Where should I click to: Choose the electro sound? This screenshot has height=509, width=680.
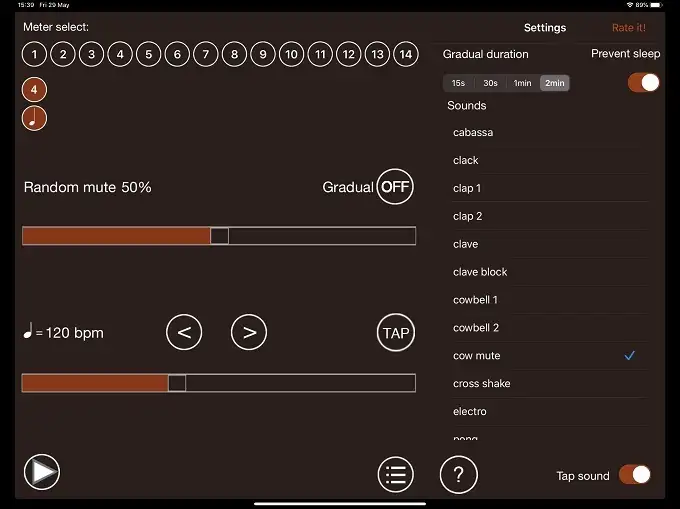548,411
